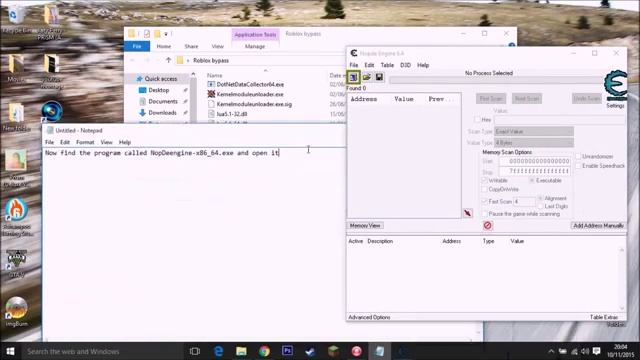The image size is (640, 360).
Task: Switch to the Share tab in File Explorer
Action: [191, 47]
